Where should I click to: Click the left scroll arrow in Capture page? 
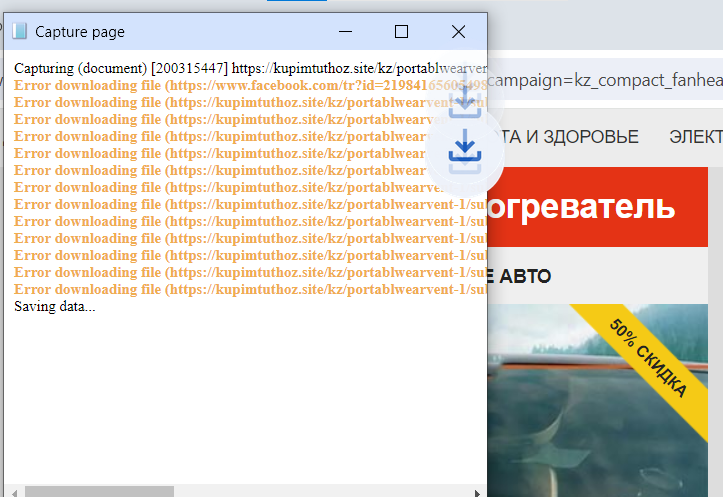click(x=14, y=492)
